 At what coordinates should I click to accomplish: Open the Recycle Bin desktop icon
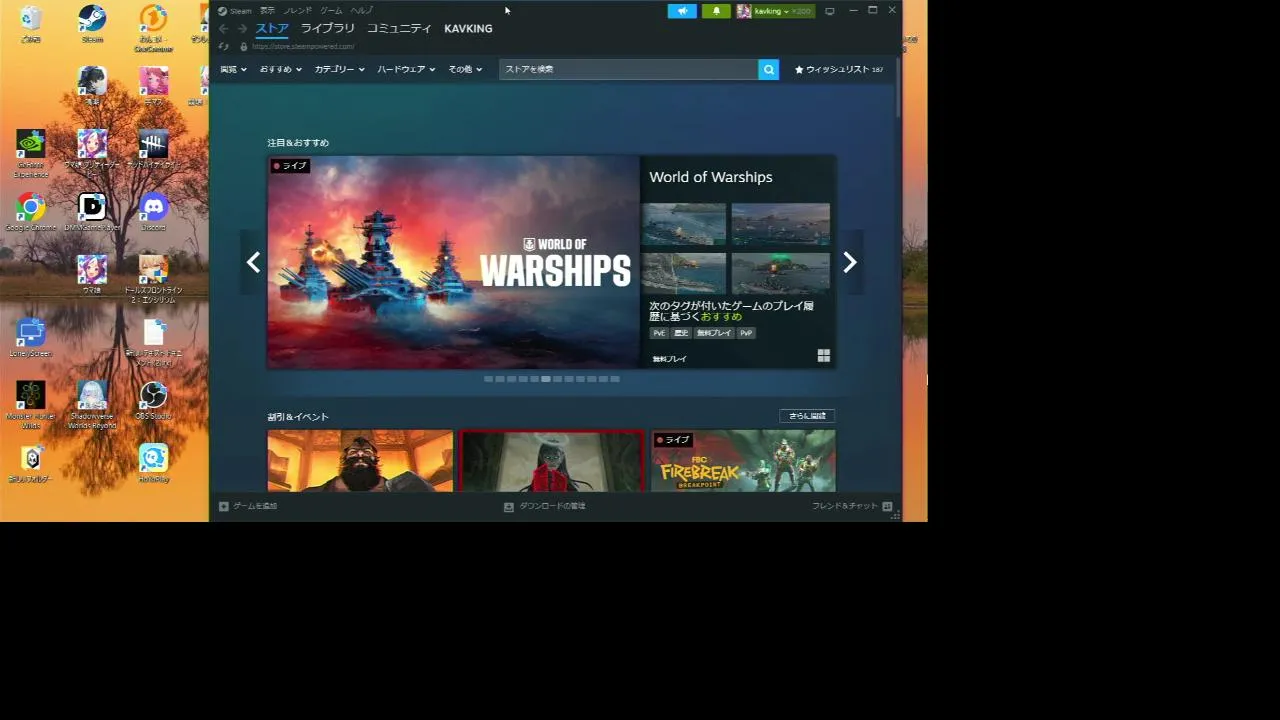point(31,24)
